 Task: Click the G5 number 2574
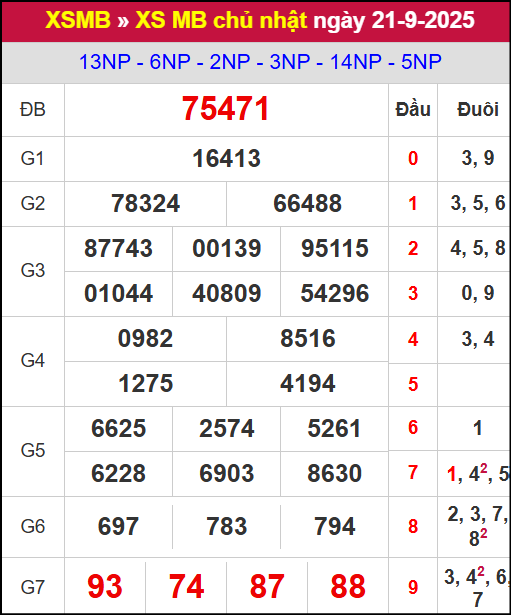(x=227, y=428)
